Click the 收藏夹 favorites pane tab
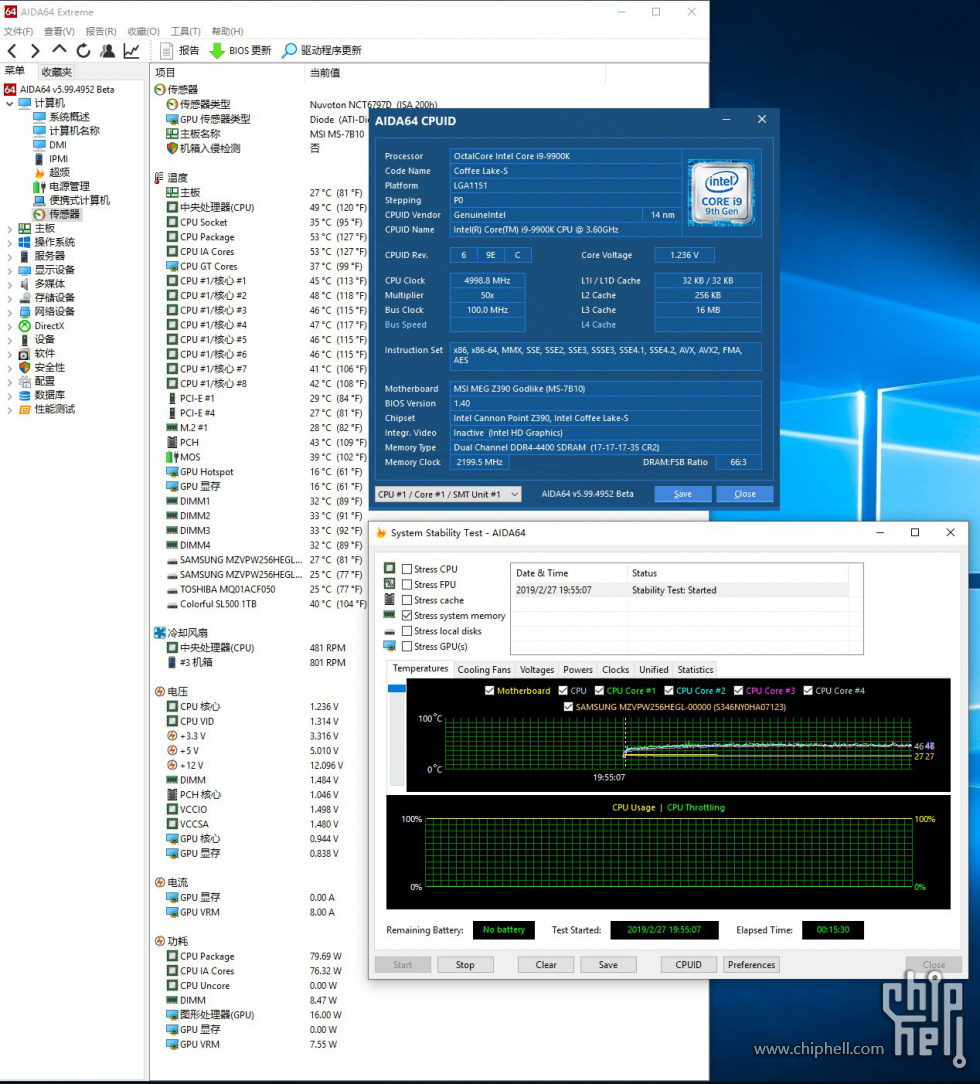This screenshot has width=980, height=1084. pyautogui.click(x=56, y=72)
